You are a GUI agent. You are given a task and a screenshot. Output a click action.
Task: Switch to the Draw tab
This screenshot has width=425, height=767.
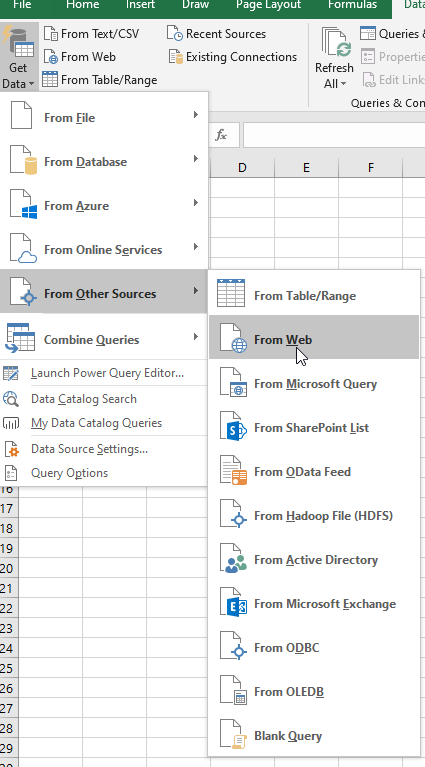195,5
